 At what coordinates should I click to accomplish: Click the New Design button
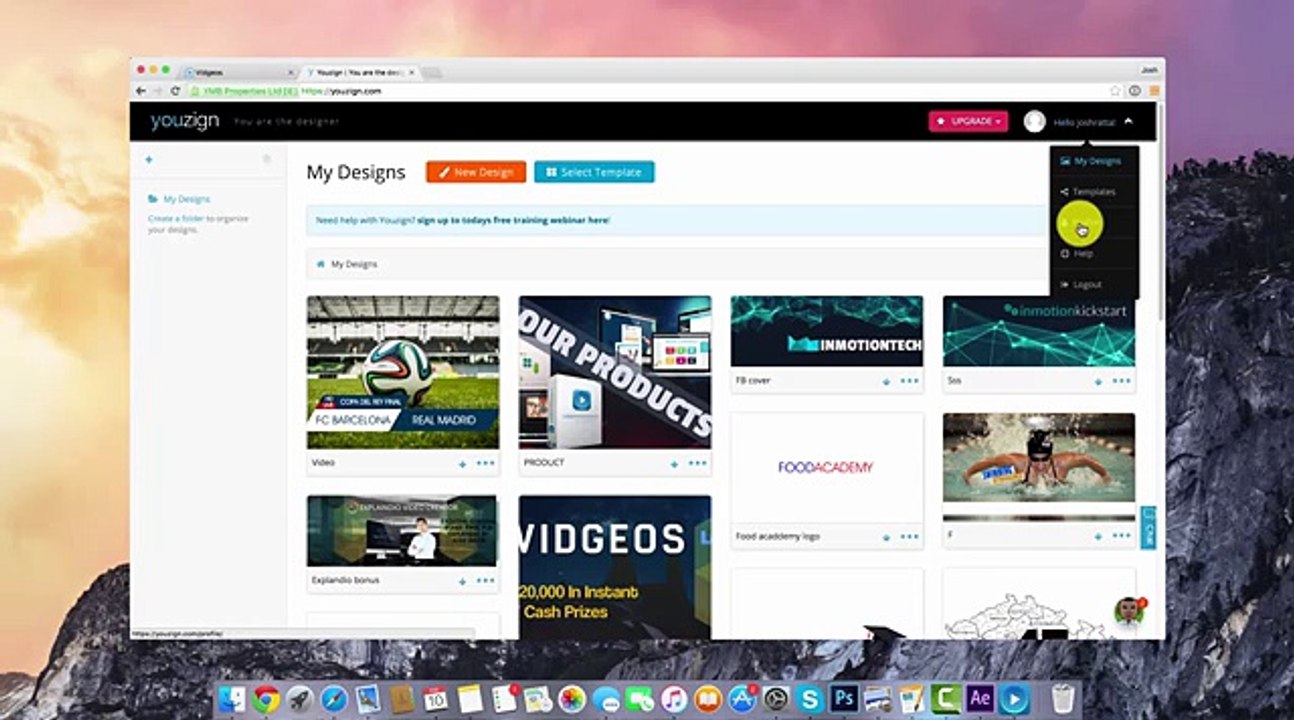pyautogui.click(x=476, y=172)
